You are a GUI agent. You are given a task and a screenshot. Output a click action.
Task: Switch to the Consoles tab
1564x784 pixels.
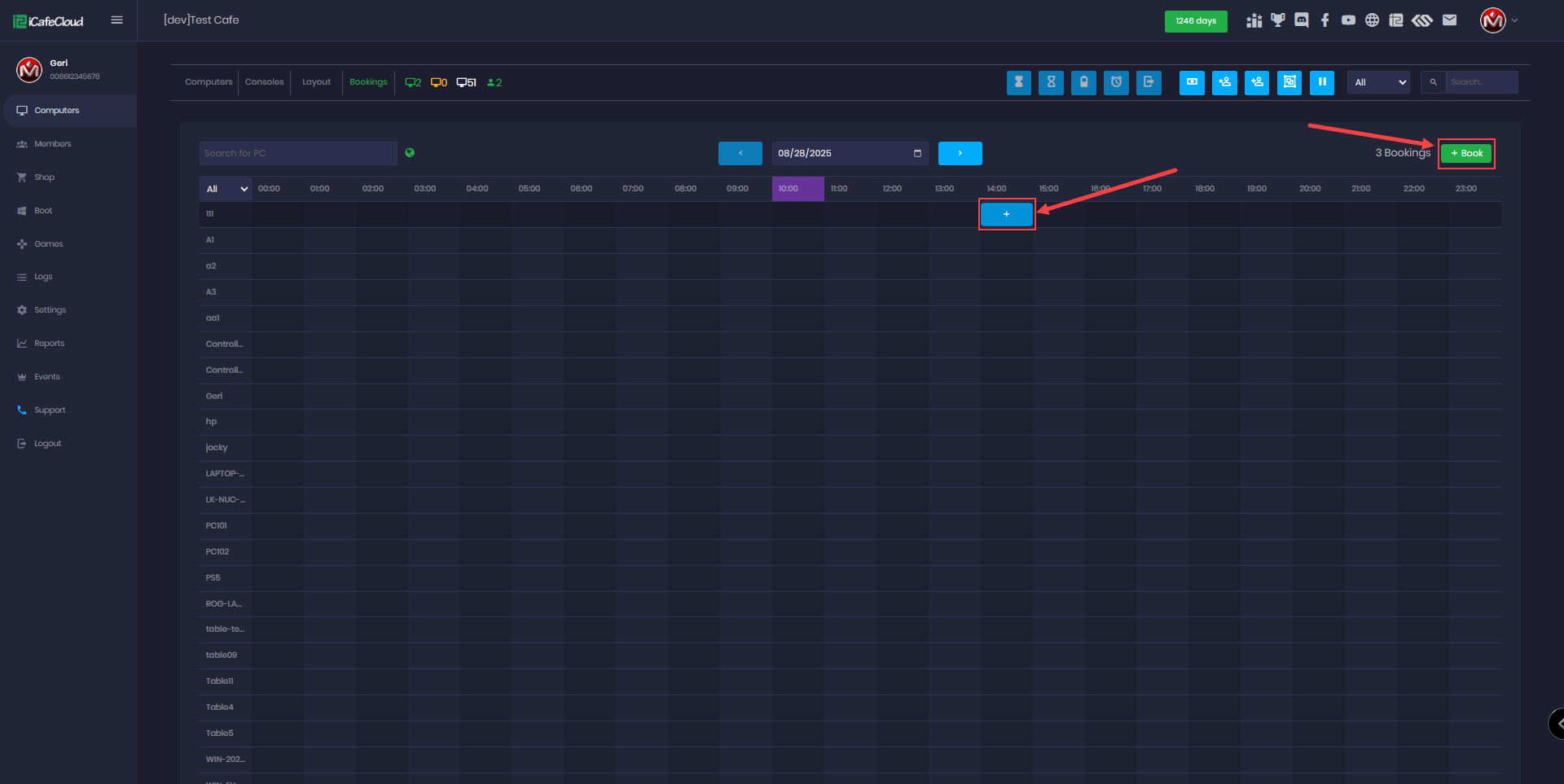pos(264,82)
